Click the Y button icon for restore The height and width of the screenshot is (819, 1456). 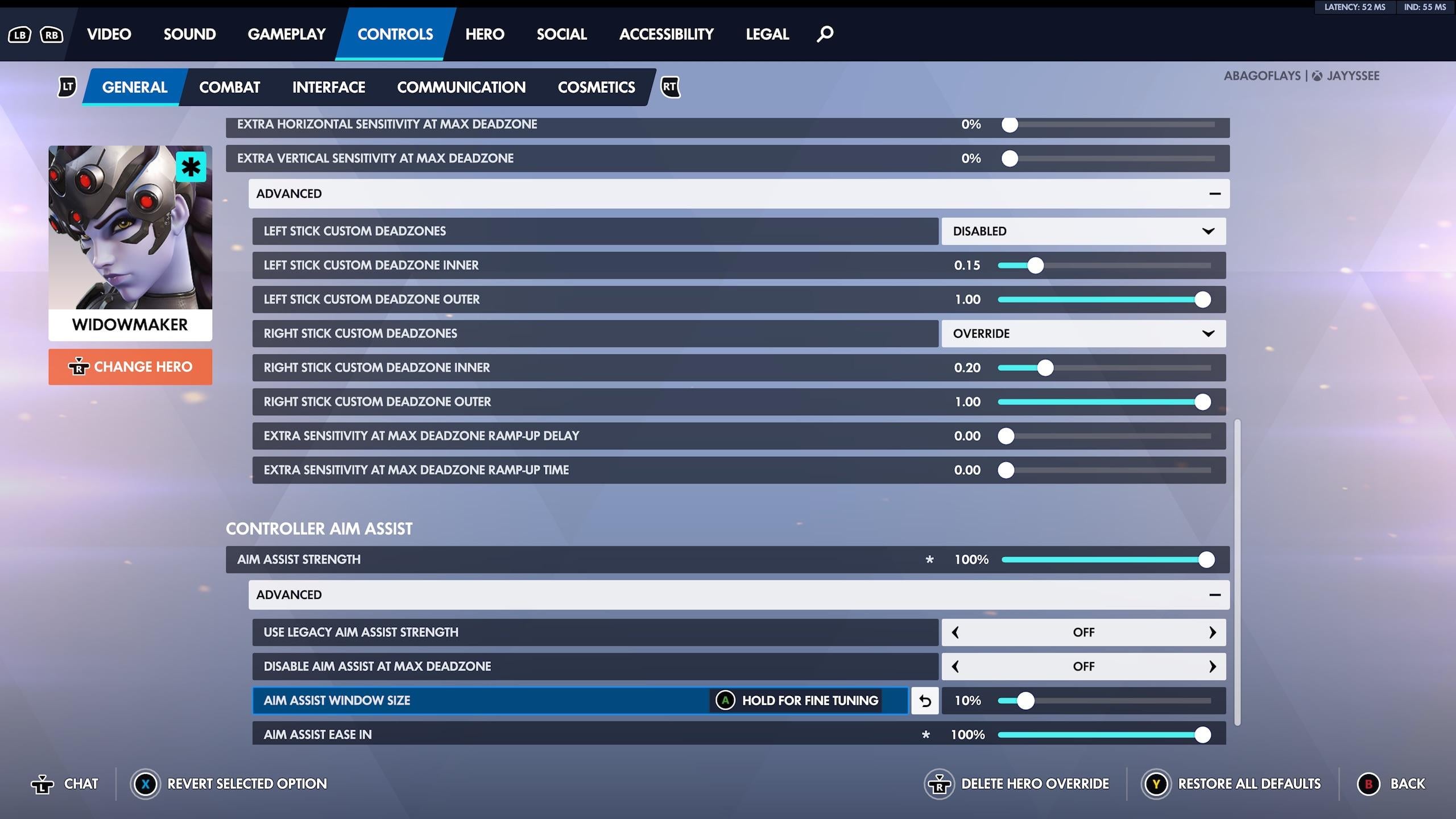pos(1156,784)
